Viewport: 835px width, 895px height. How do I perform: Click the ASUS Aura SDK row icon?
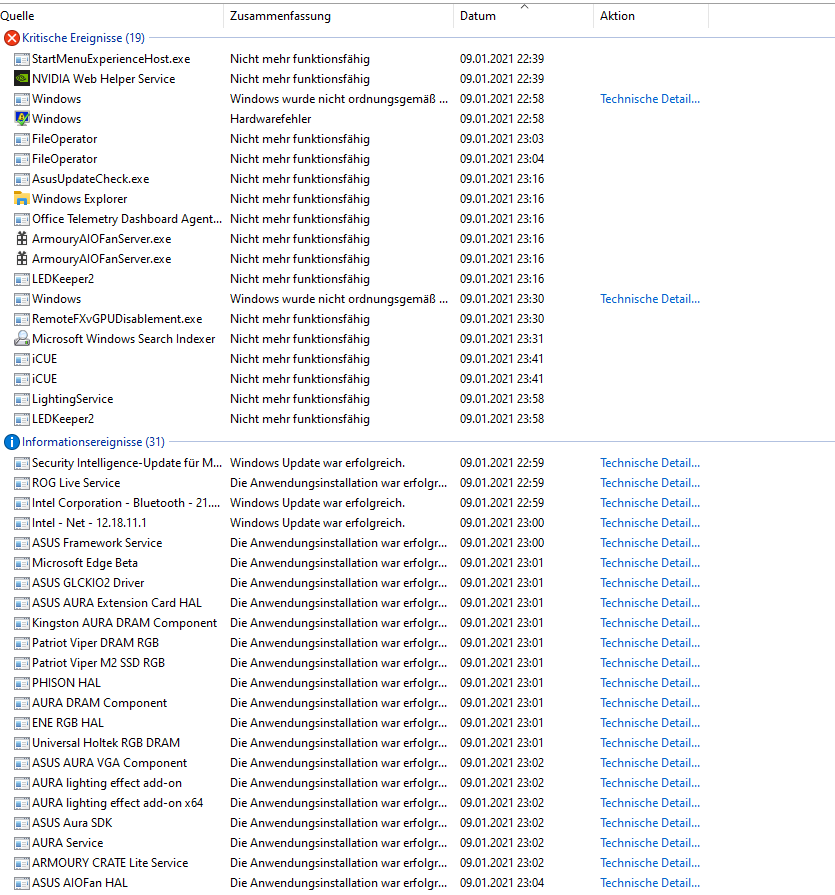point(22,823)
